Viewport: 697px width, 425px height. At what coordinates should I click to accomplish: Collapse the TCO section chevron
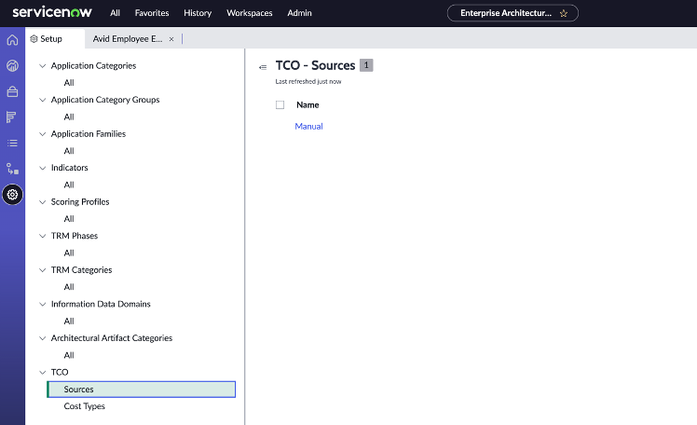(x=43, y=372)
